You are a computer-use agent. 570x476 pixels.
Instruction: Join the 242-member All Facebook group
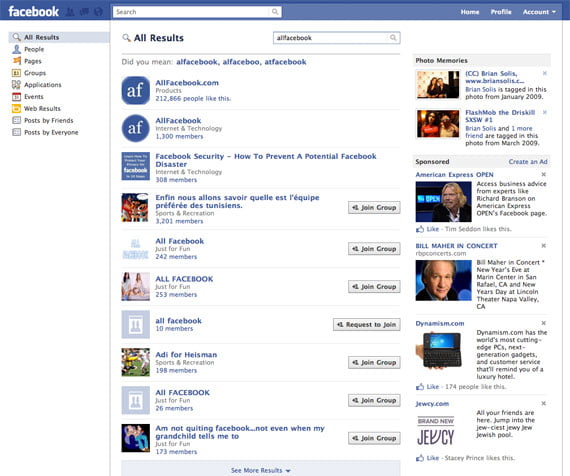coord(374,249)
